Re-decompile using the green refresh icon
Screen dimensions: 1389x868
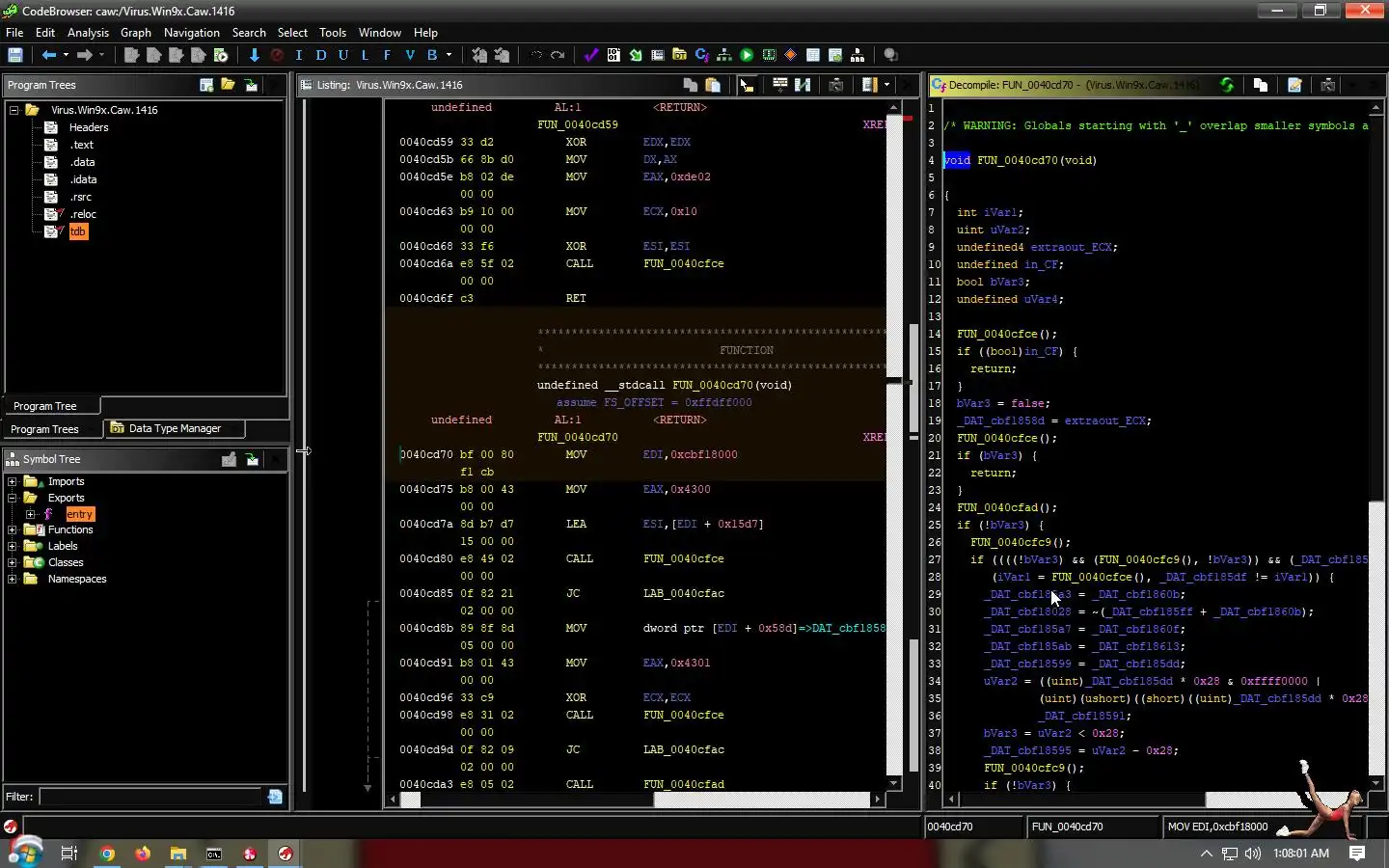(1227, 85)
